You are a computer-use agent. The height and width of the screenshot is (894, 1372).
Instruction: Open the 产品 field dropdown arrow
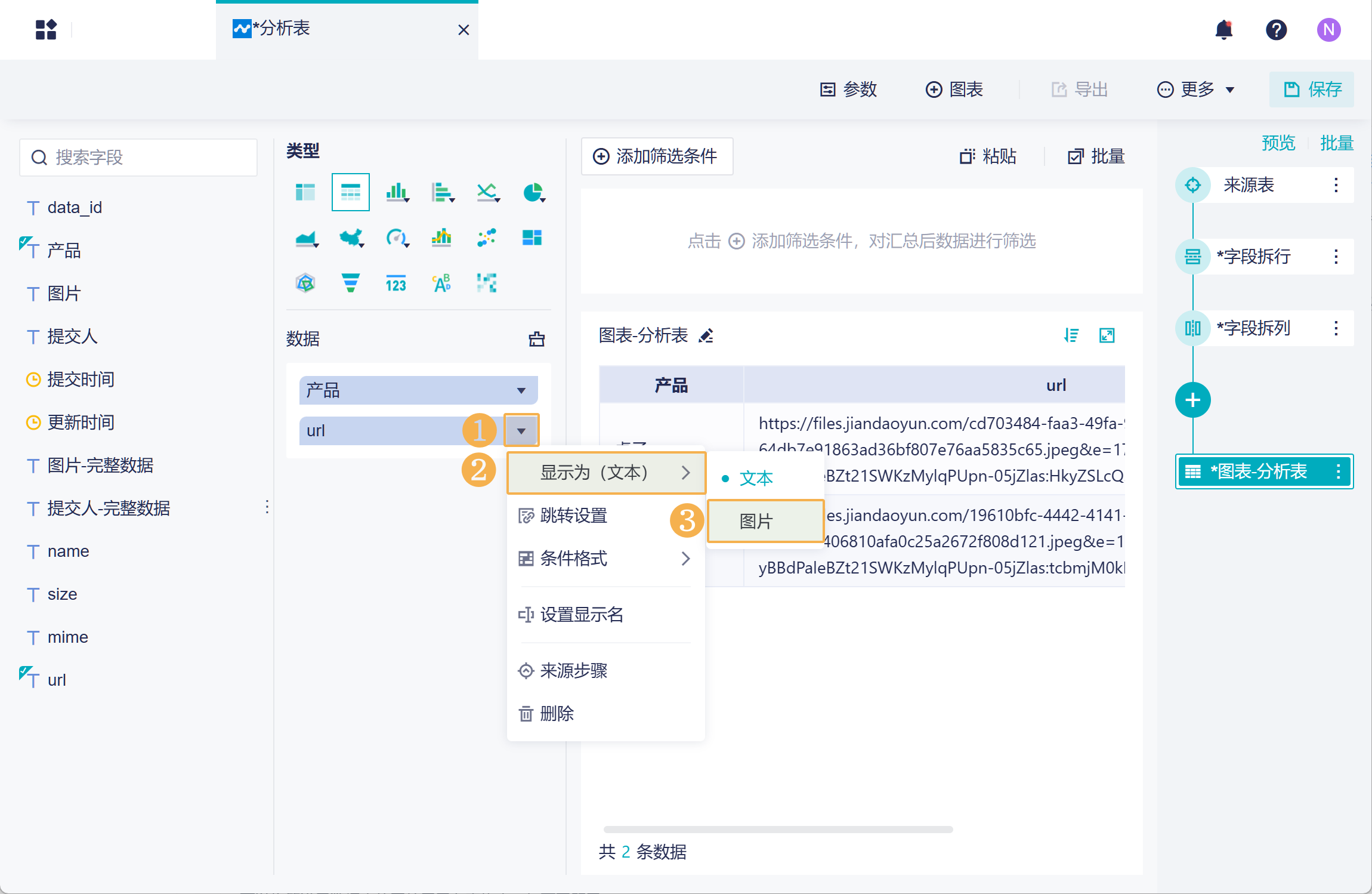tap(521, 390)
